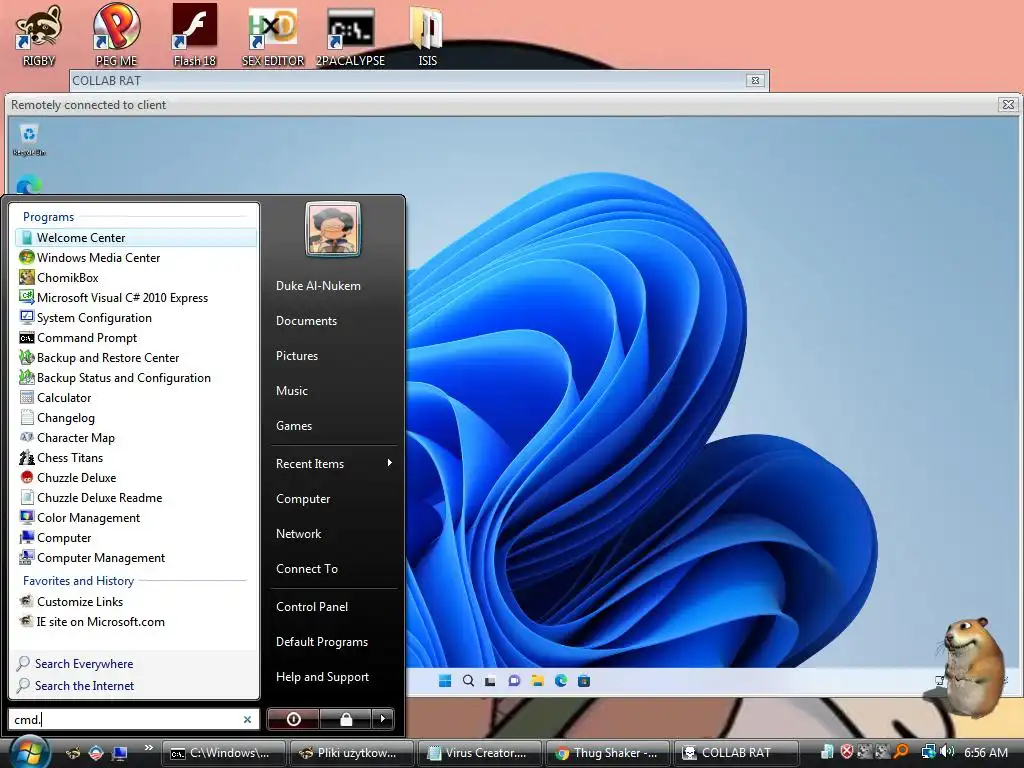Viewport: 1024px width, 768px height.
Task: Launch Edge from the remote taskbar
Action: tap(561, 681)
